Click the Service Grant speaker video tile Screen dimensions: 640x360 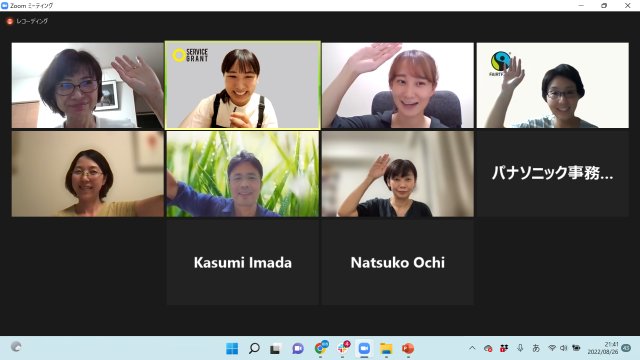click(x=243, y=85)
